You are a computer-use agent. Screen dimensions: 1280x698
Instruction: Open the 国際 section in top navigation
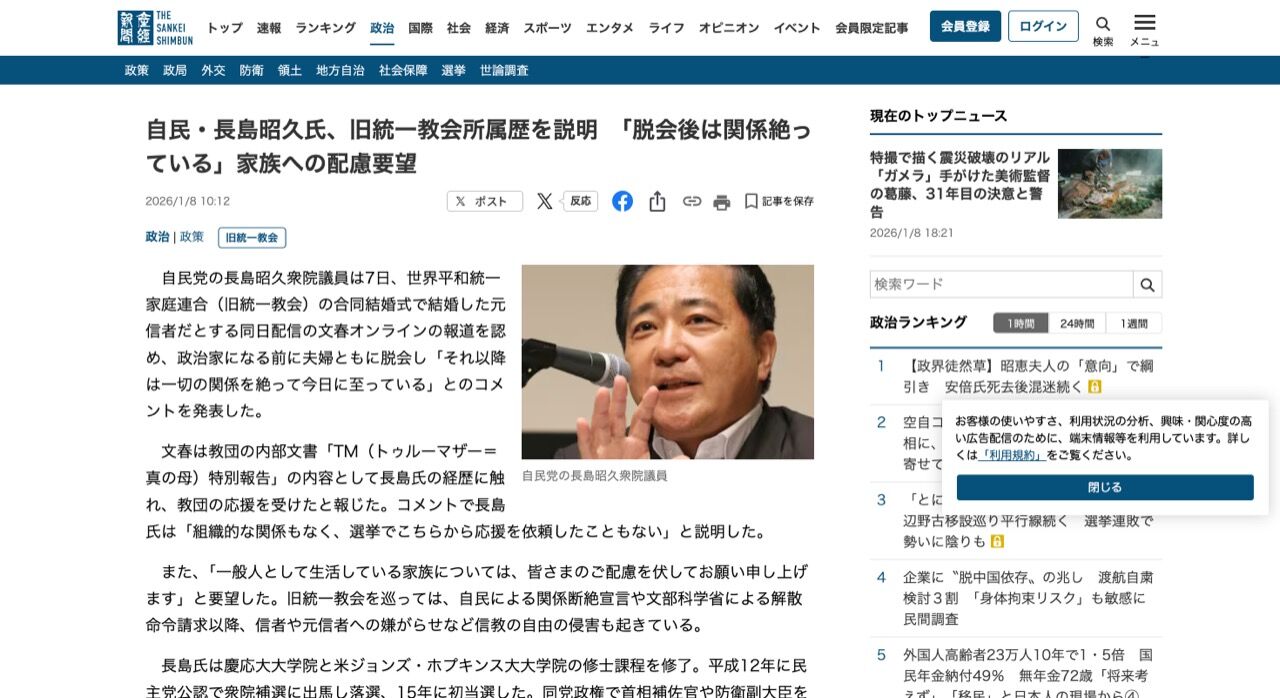[x=421, y=28]
